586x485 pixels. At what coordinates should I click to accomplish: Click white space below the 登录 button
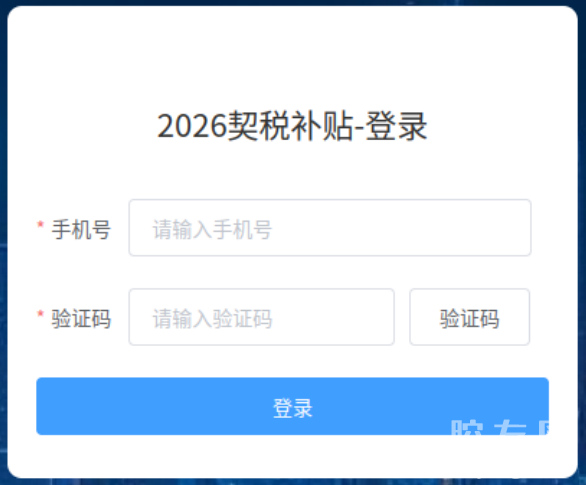[293, 456]
